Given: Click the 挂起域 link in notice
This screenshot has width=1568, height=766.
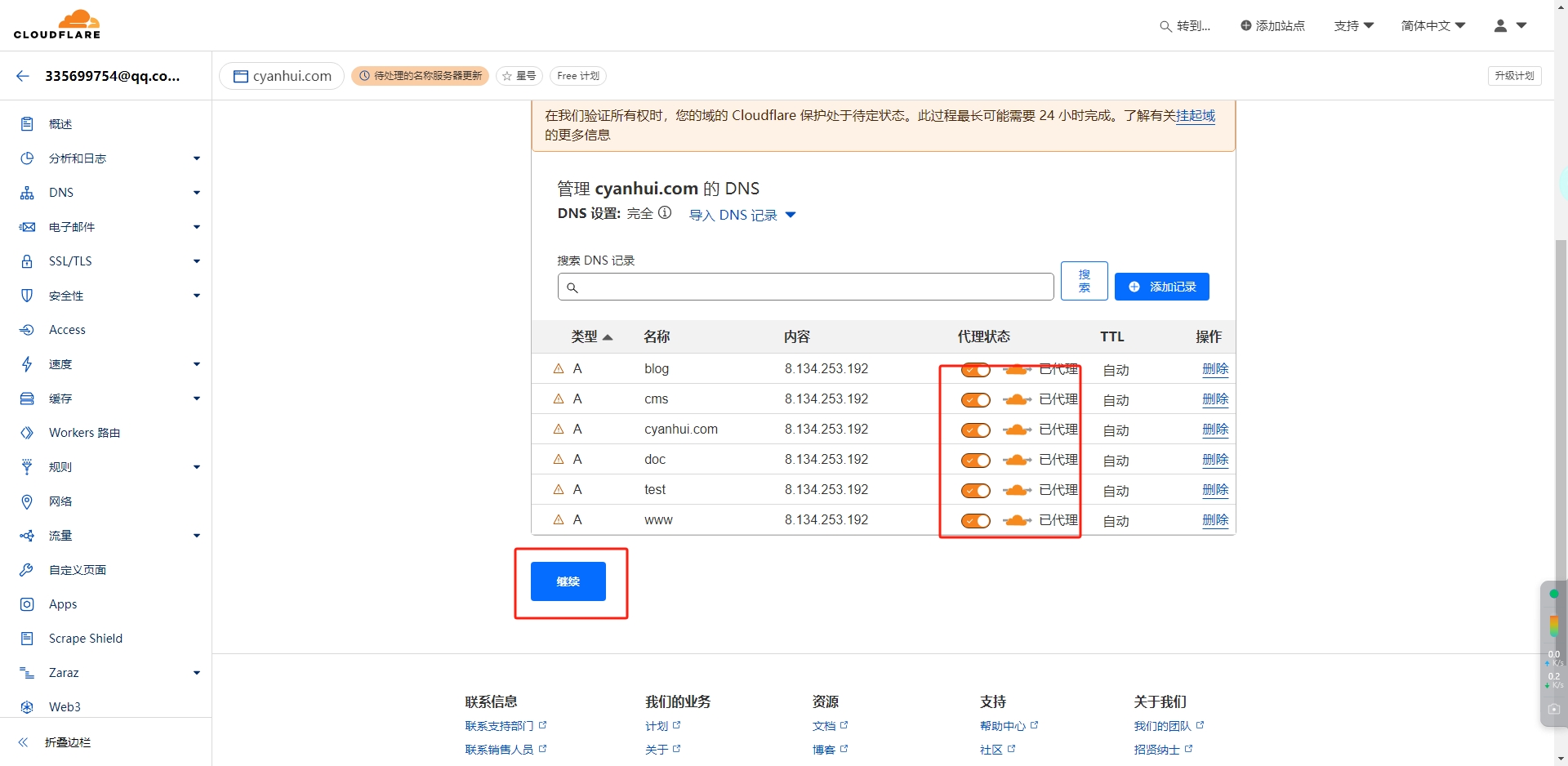Looking at the screenshot, I should point(1196,116).
